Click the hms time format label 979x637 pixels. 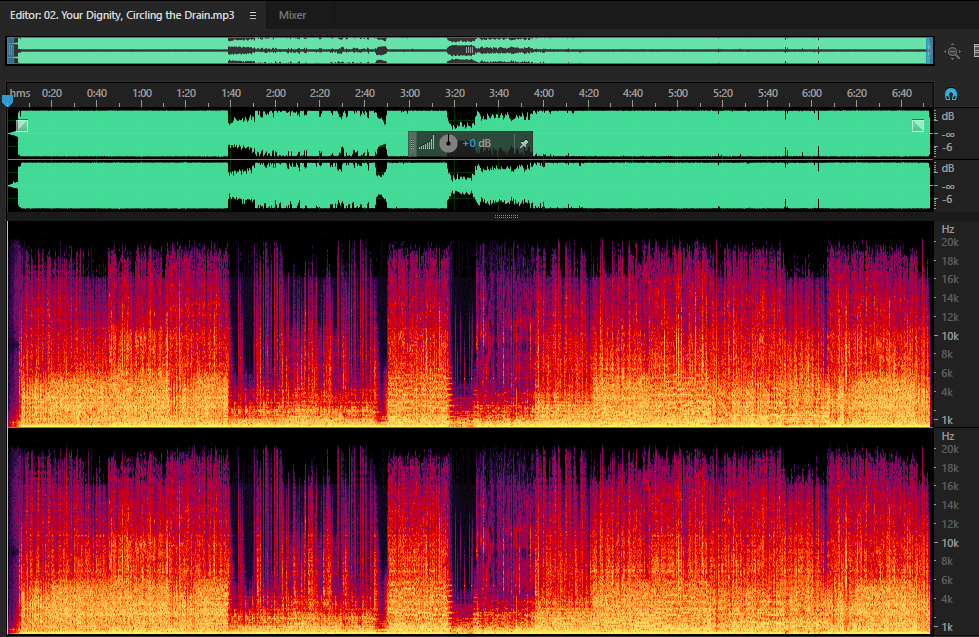point(20,93)
